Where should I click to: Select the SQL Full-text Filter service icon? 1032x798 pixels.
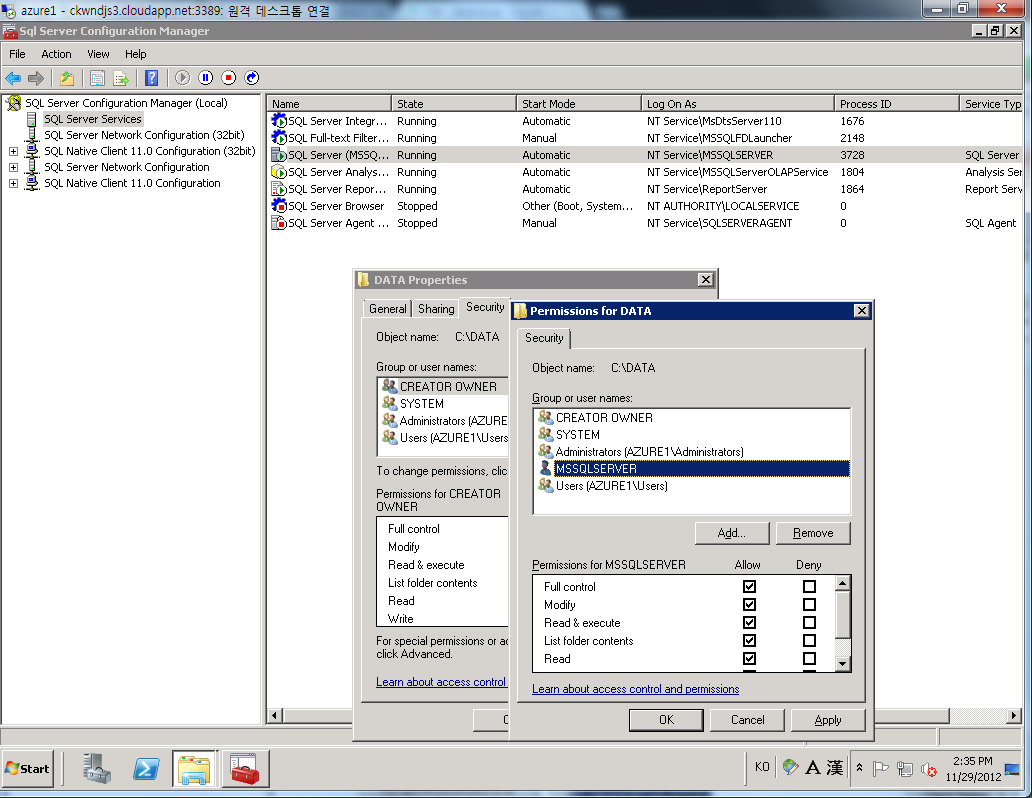pyautogui.click(x=279, y=138)
